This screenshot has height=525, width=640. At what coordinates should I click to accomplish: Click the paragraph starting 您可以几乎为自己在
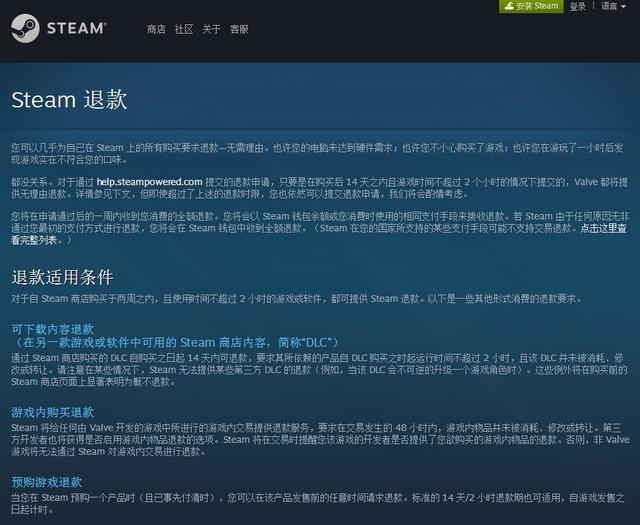click(x=317, y=153)
